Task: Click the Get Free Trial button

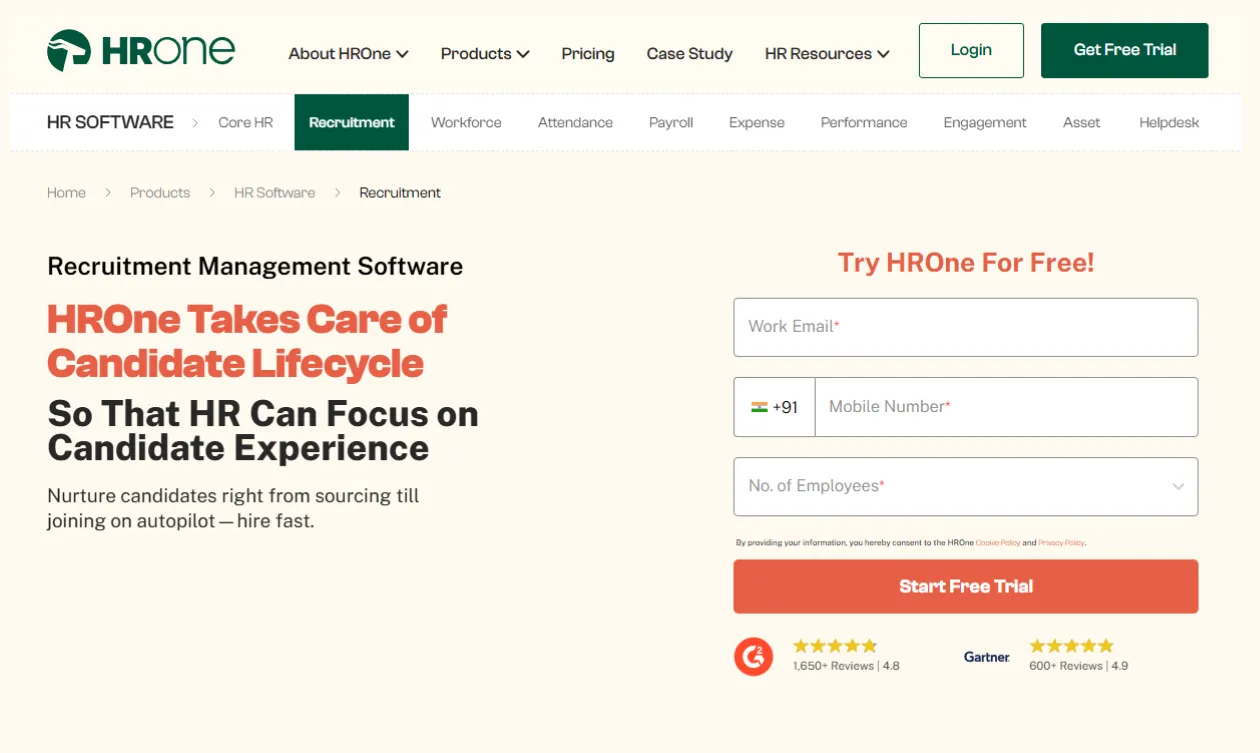Action: (1124, 50)
